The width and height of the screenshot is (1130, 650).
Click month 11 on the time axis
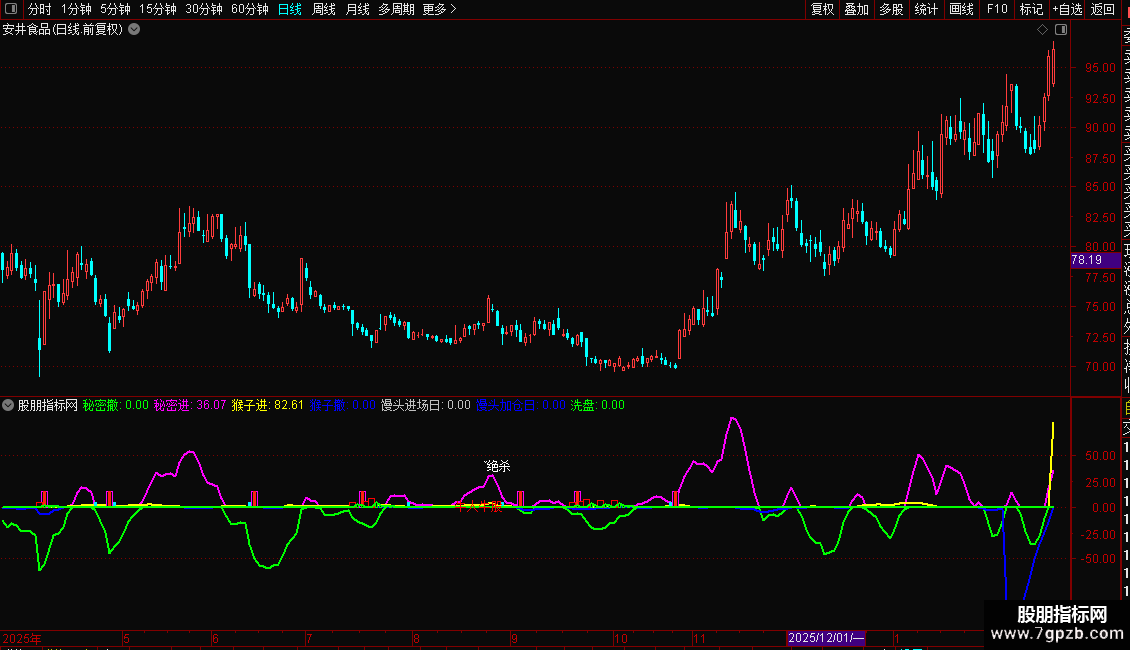[699, 638]
